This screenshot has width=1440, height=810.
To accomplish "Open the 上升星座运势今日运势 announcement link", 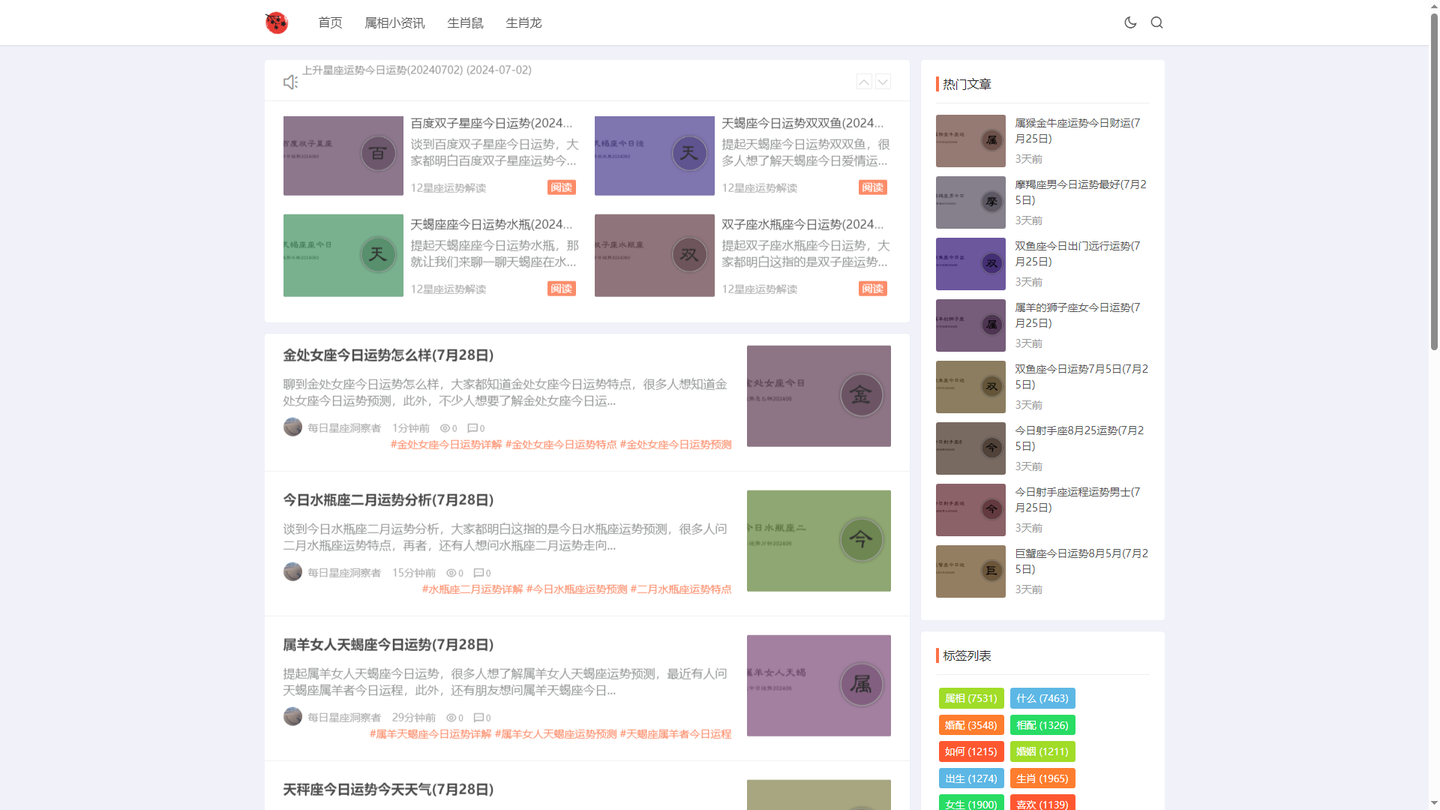I will (417, 70).
